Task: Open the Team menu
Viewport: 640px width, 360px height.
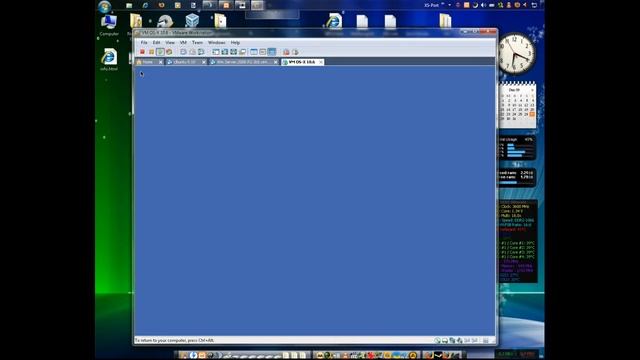Action: [197, 42]
